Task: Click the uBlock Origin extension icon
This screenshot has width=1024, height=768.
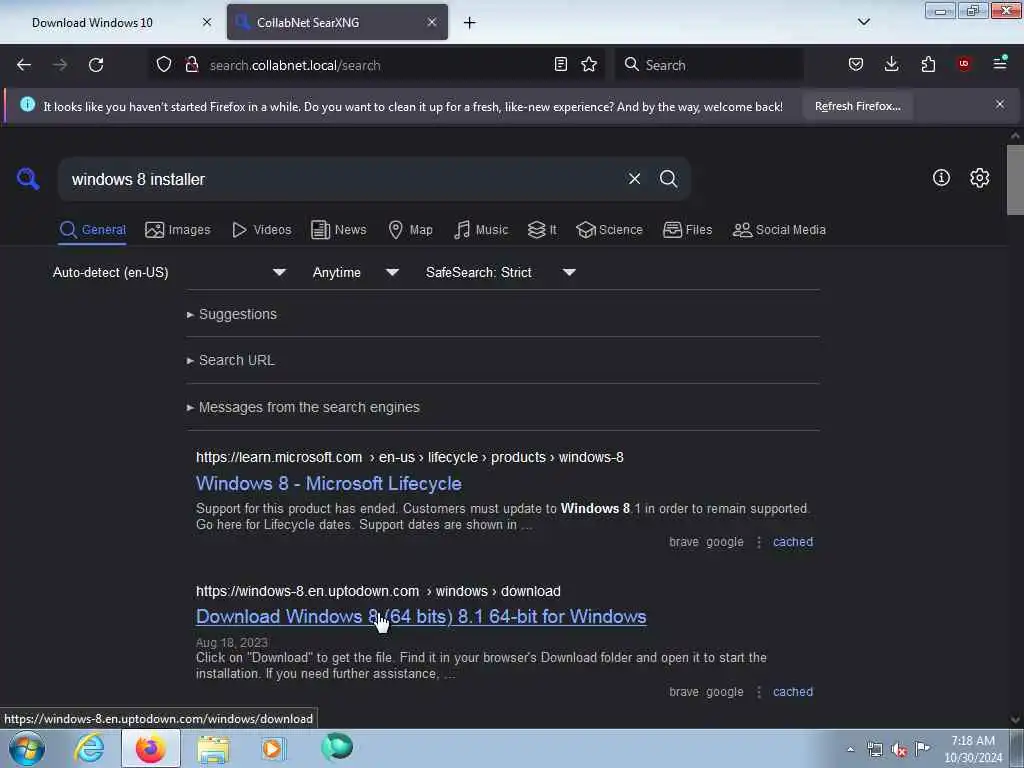Action: (x=964, y=64)
